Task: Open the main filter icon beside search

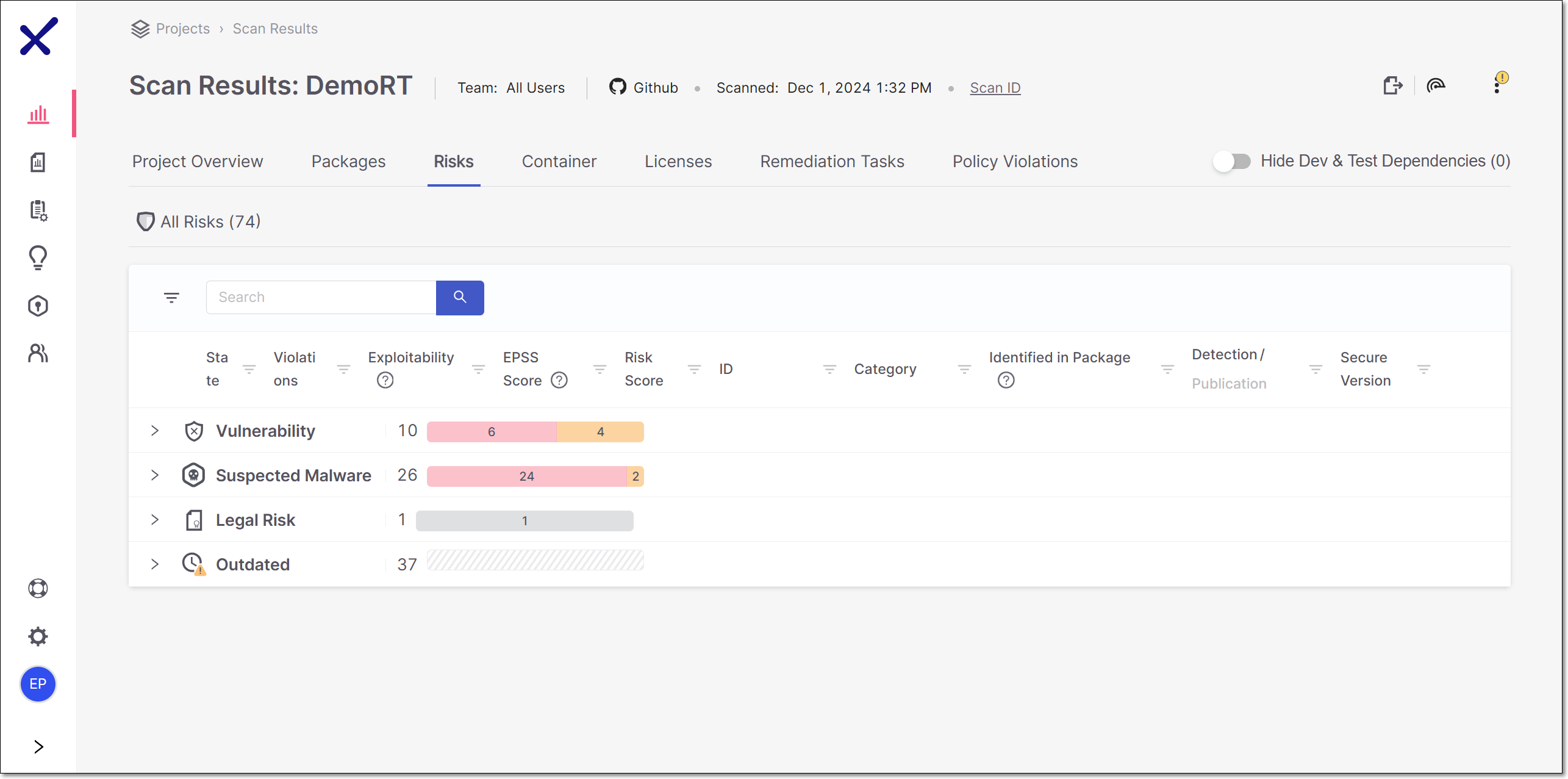Action: [x=171, y=298]
